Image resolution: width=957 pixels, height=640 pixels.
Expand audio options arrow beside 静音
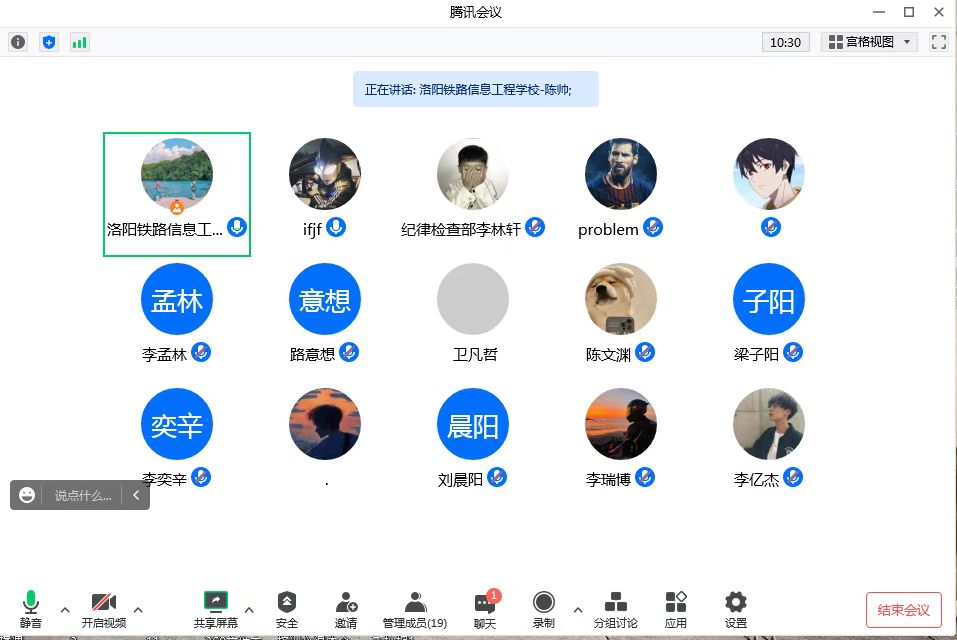(x=65, y=609)
